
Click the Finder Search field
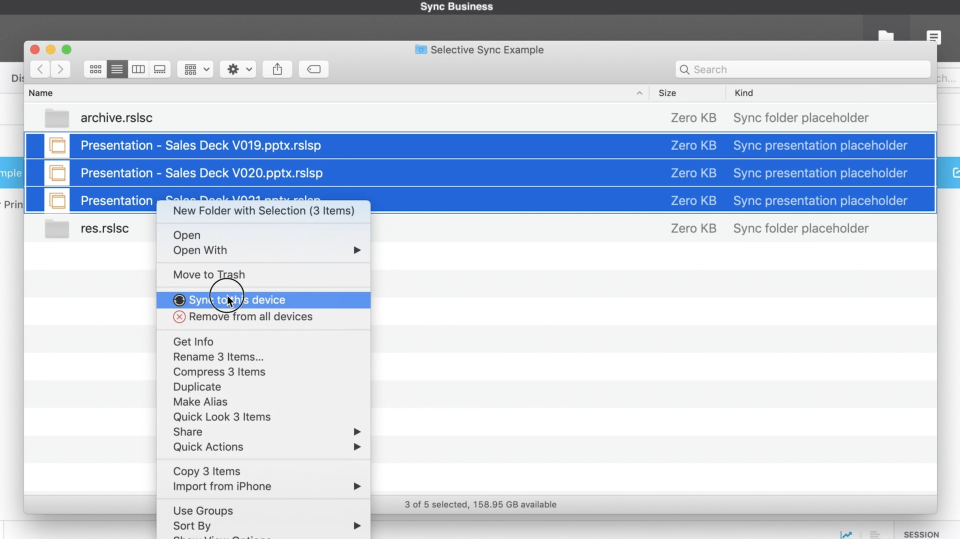(803, 69)
